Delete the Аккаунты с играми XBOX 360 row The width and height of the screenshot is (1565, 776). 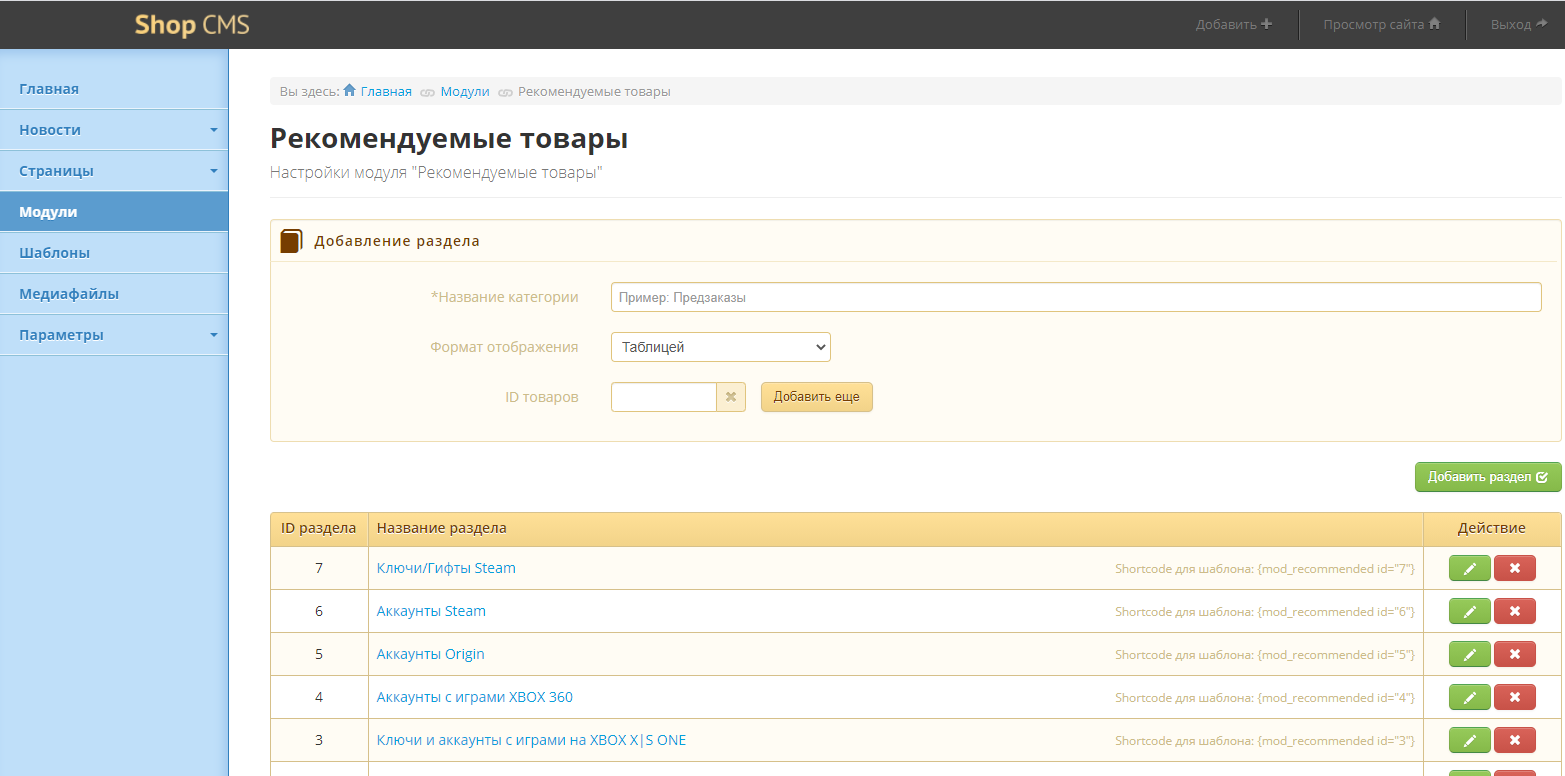(1514, 697)
